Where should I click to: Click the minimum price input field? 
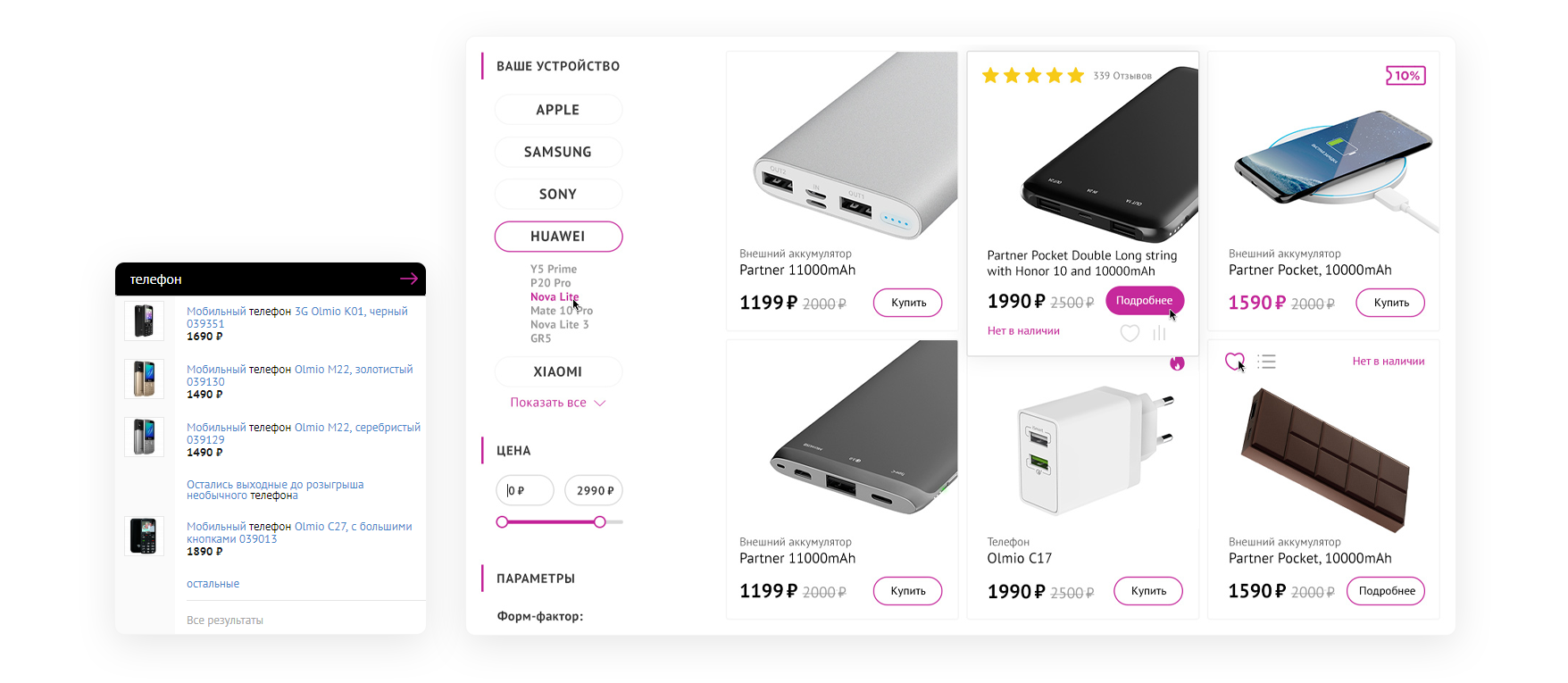click(x=525, y=490)
